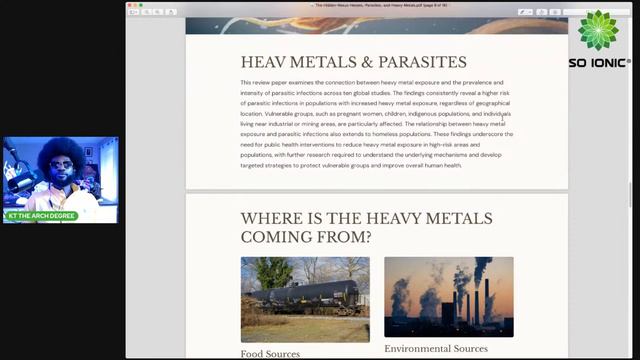Click the 'Environmental Sources' caption

pos(436,349)
